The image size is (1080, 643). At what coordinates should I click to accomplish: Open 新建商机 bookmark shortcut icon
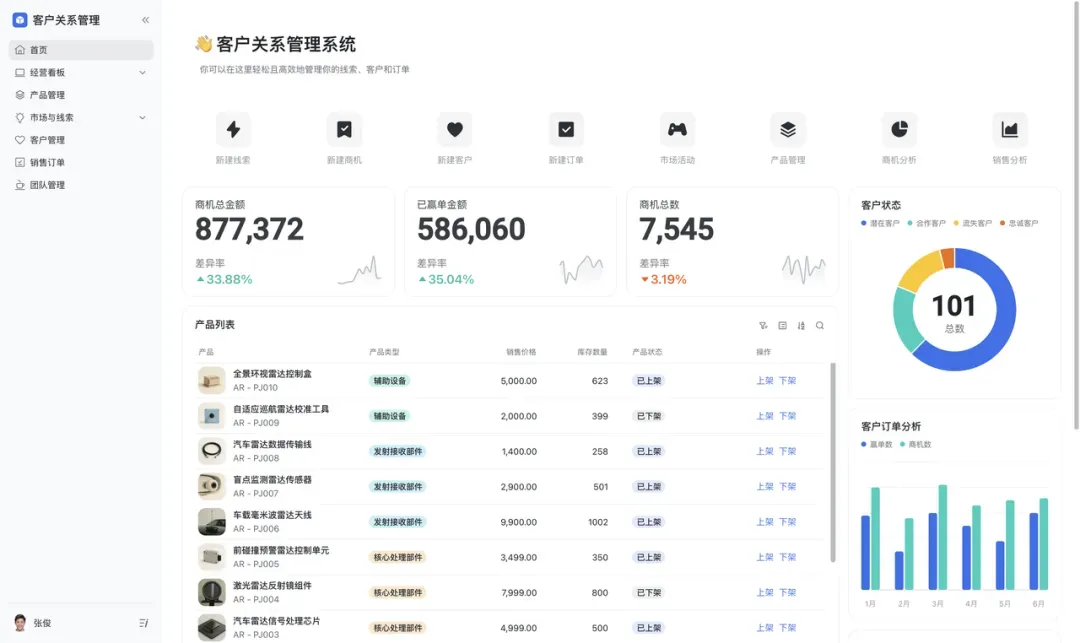[x=344, y=129]
